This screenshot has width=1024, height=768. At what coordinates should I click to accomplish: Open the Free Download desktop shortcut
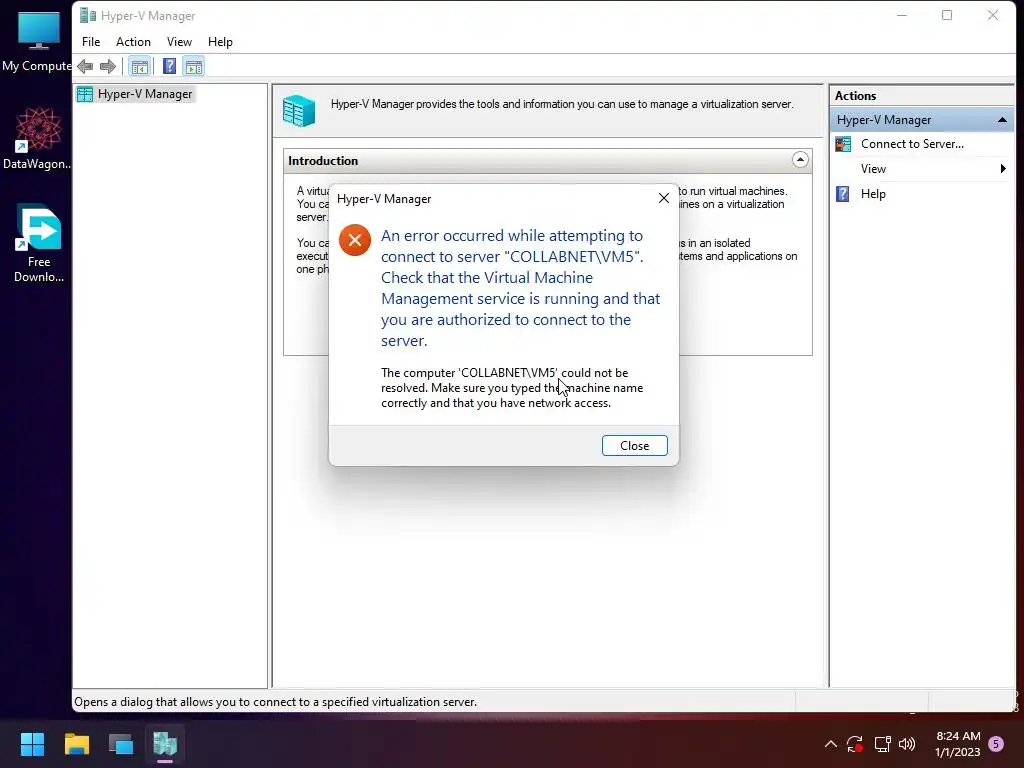coord(39,243)
